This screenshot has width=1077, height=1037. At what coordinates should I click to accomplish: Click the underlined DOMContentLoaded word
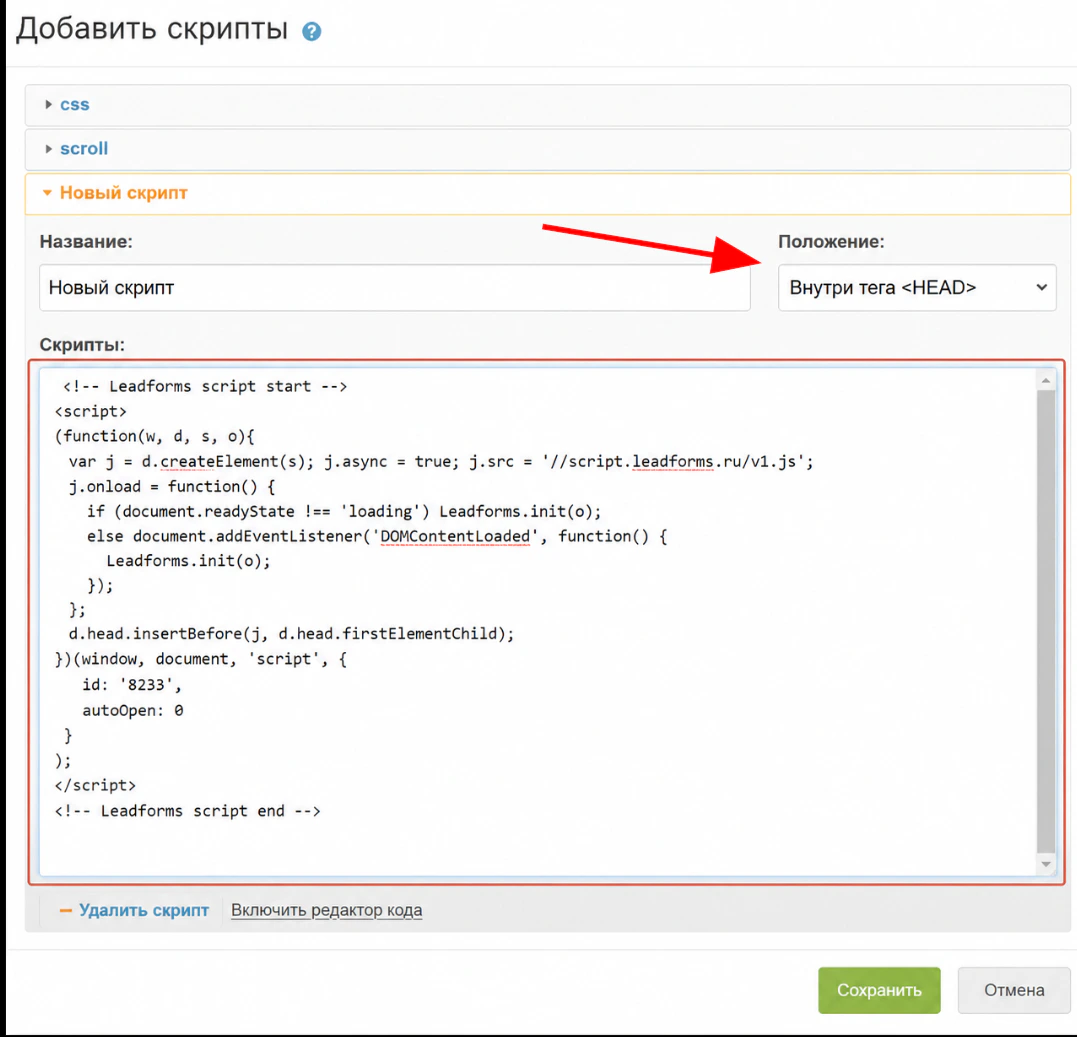point(455,536)
